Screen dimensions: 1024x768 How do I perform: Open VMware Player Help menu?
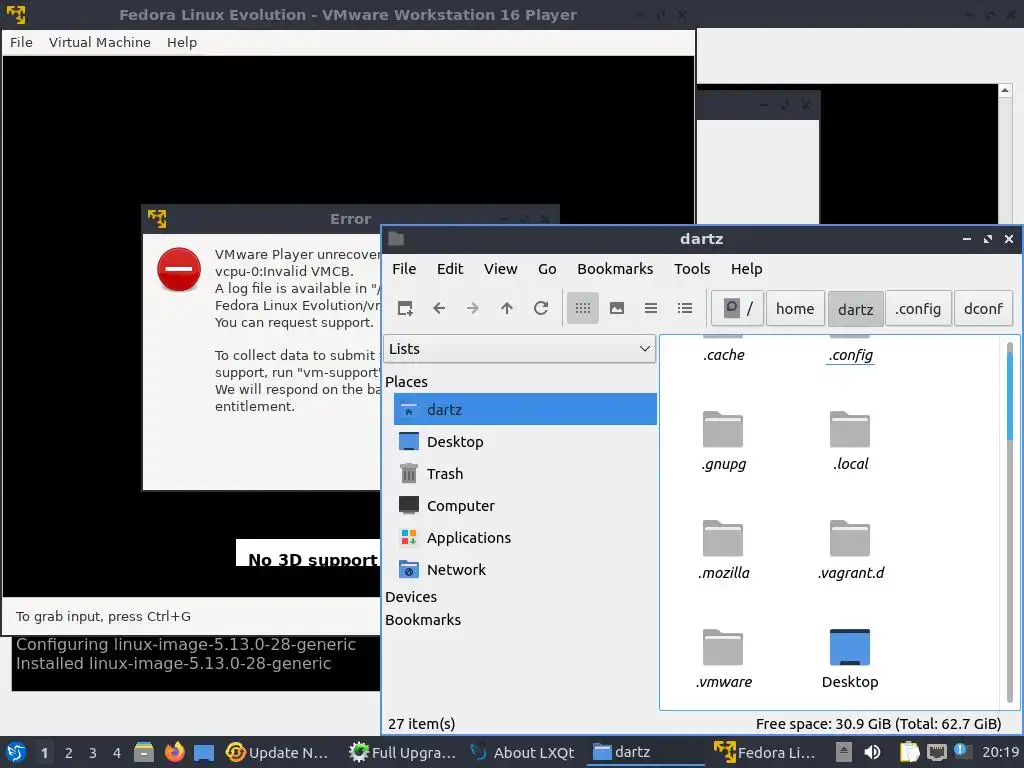(x=182, y=42)
